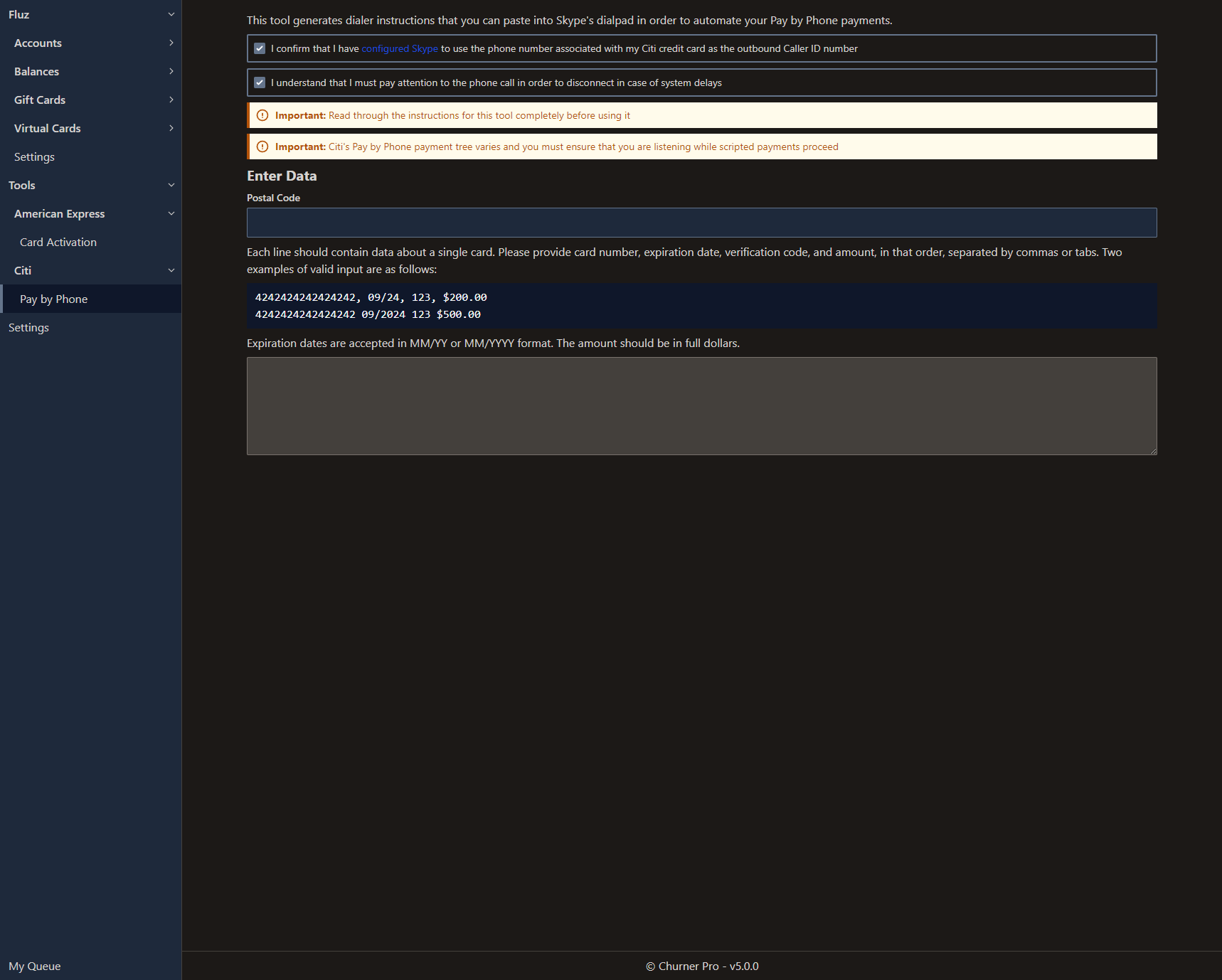This screenshot has height=980, width=1222.
Task: Collapse the American Express chevron
Action: pos(171,213)
